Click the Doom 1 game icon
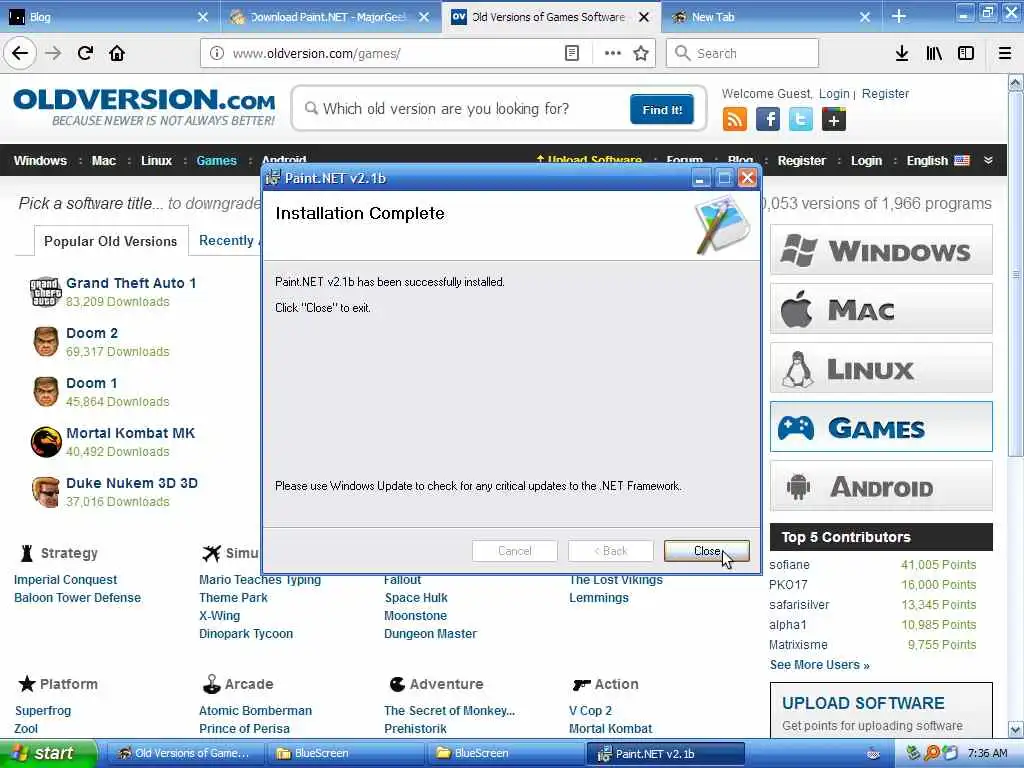Viewport: 1024px width, 768px height. pos(46,391)
